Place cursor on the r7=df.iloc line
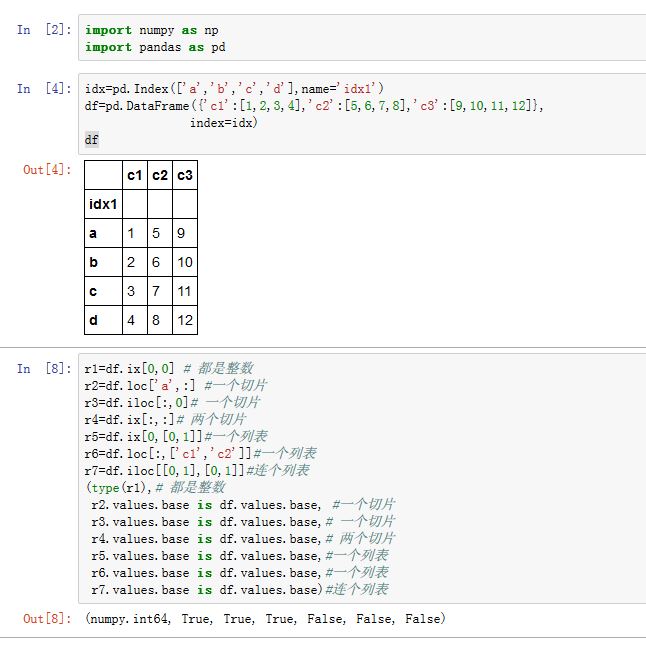Image resolution: width=646 pixels, height=652 pixels. click(197, 470)
